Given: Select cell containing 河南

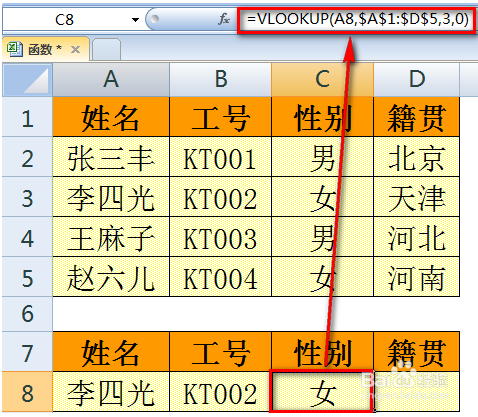Looking at the screenshot, I should (x=417, y=277).
